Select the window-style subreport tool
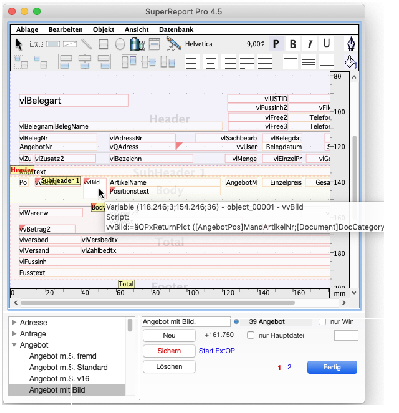 click(x=154, y=44)
